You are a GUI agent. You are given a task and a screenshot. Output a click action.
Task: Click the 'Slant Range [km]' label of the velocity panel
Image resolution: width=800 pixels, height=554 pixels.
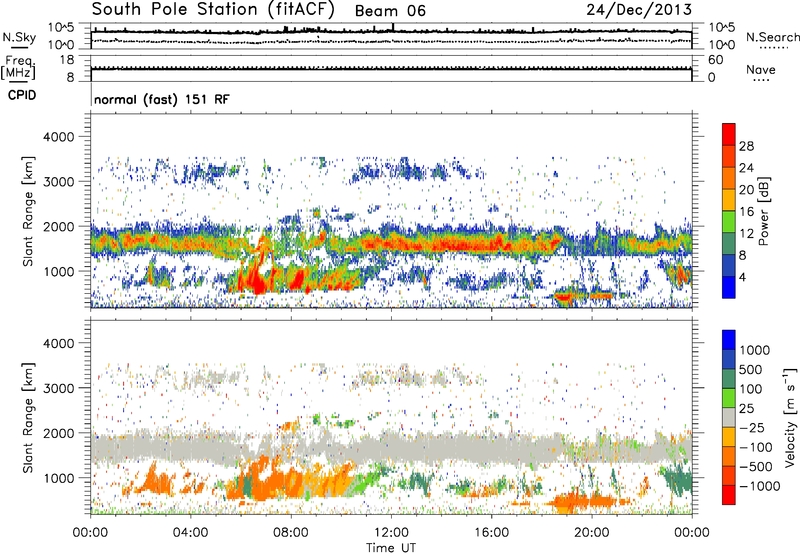point(27,417)
